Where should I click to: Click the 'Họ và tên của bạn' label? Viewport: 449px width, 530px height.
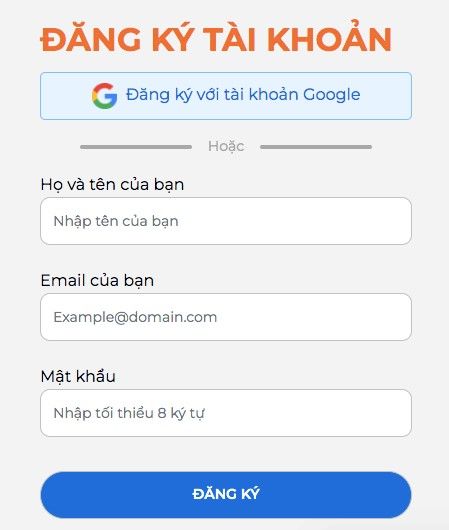112,185
